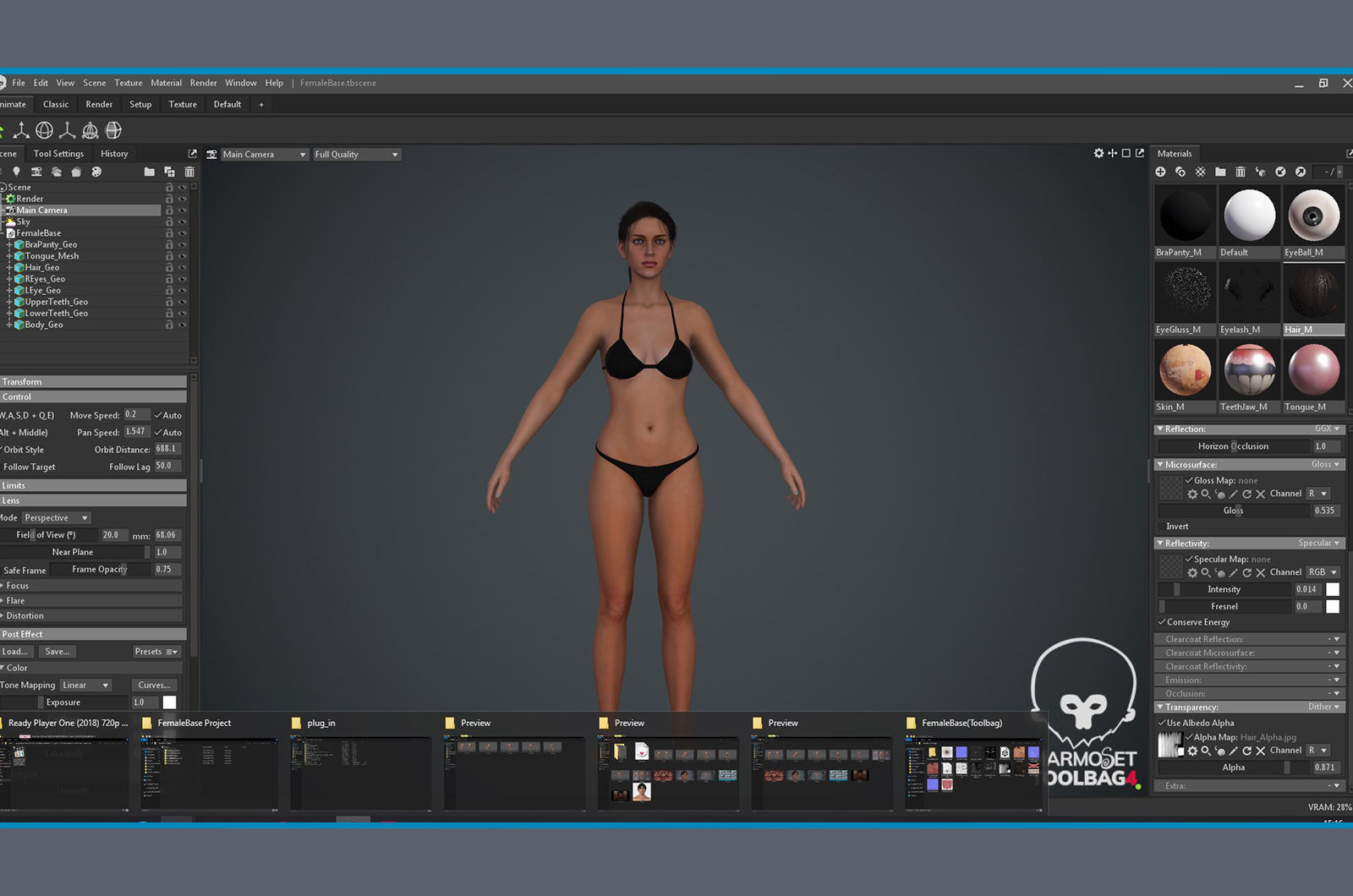Add a new light with the lightbulb icon
The height and width of the screenshot is (896, 1353).
tap(16, 172)
